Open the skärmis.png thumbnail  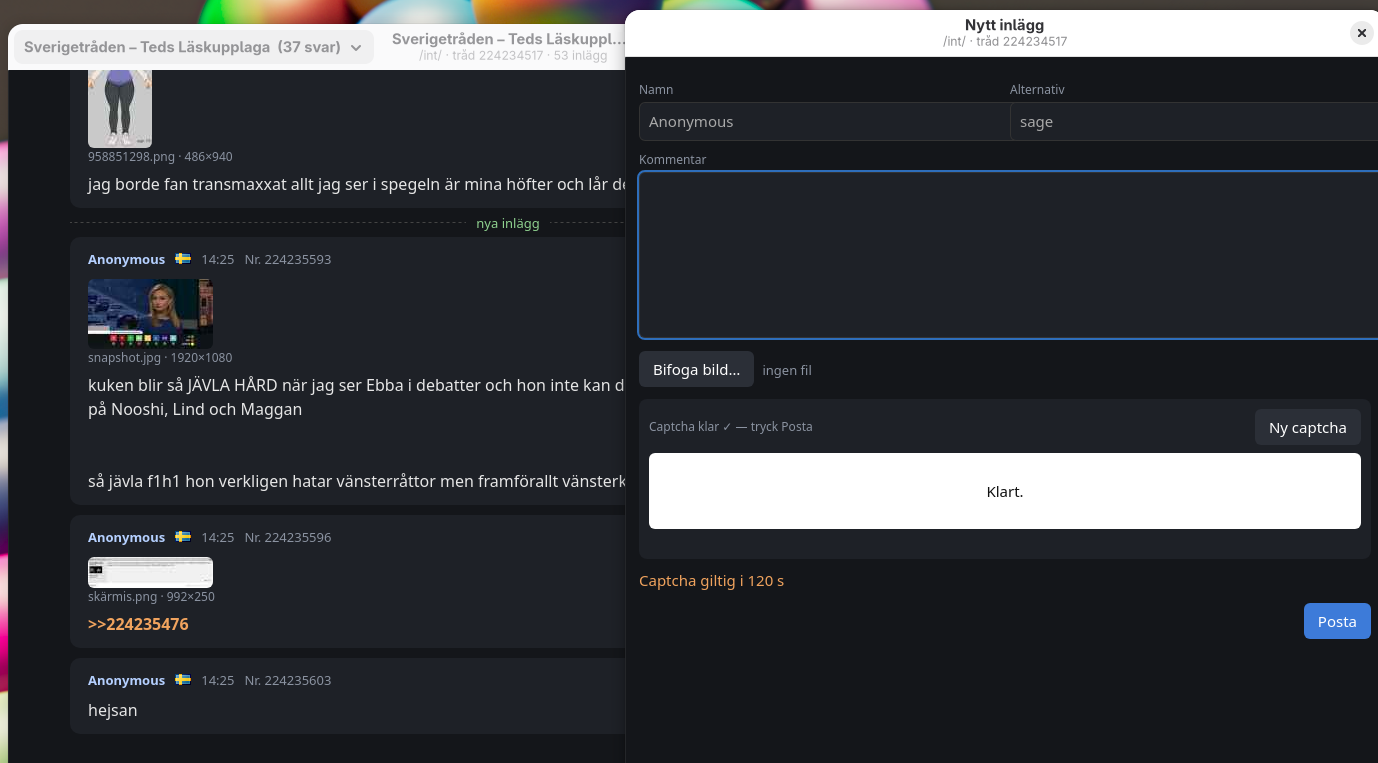click(150, 573)
